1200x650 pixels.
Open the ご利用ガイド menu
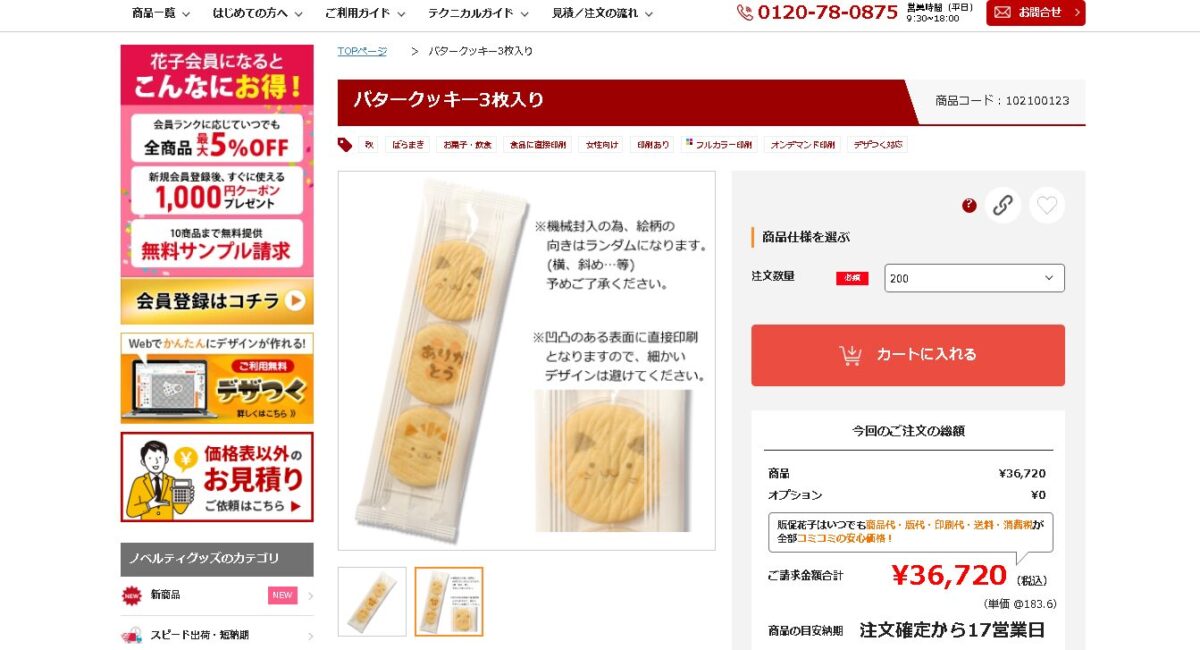[x=365, y=13]
